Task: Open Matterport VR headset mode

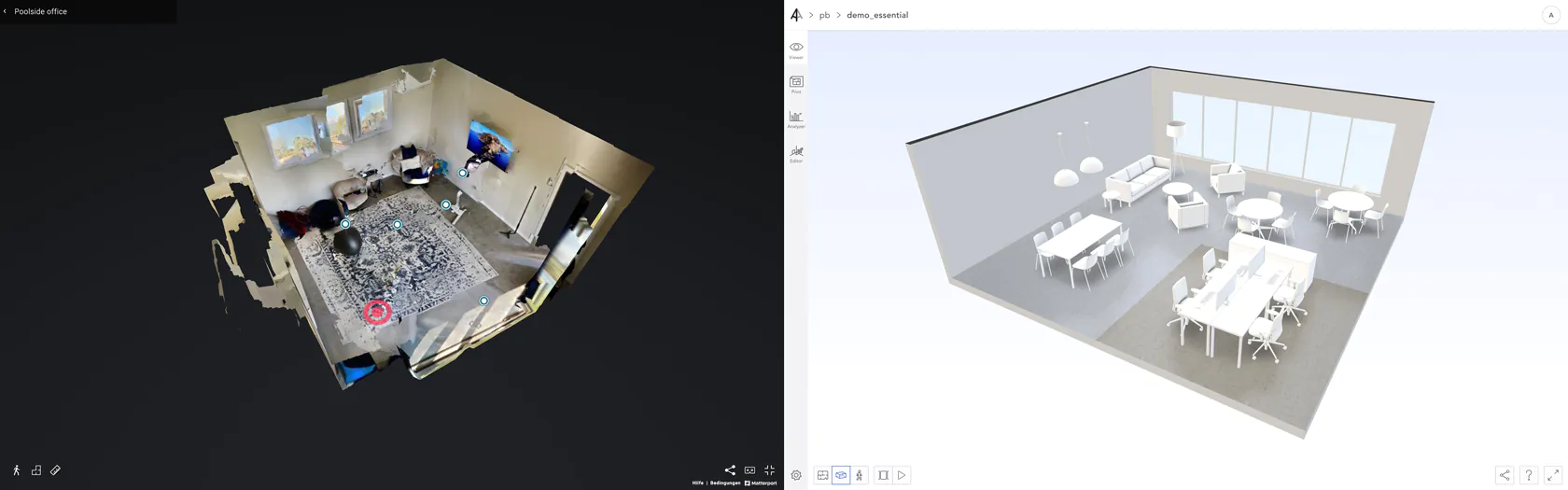Action: (749, 470)
